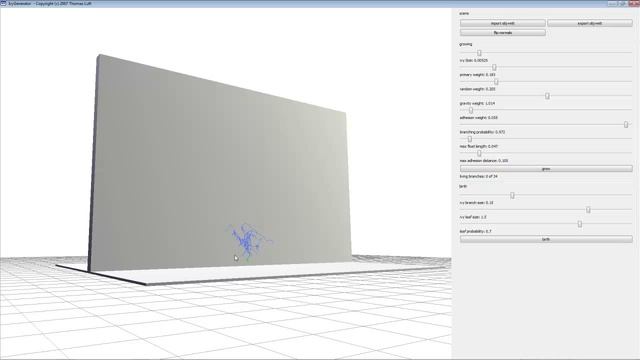Click the gravity weight slider handle

[547, 96]
